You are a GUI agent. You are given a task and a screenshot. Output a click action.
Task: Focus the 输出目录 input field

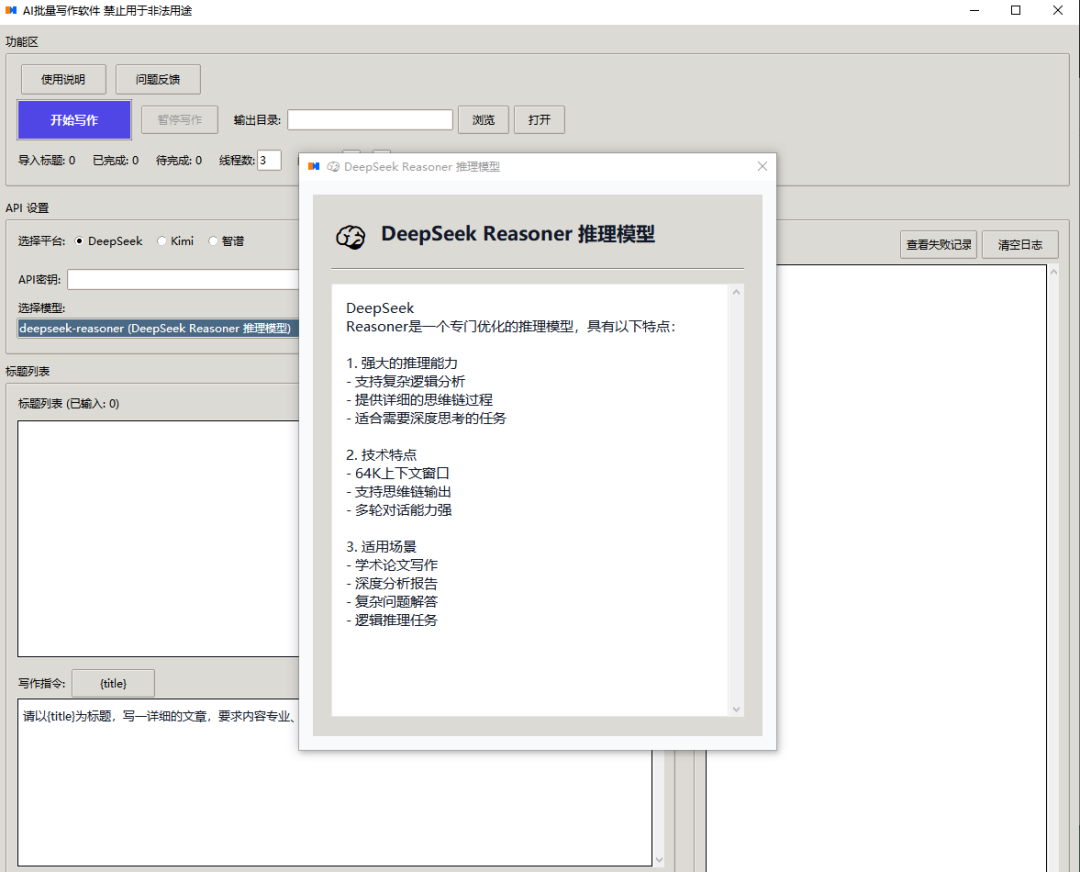pyautogui.click(x=370, y=120)
